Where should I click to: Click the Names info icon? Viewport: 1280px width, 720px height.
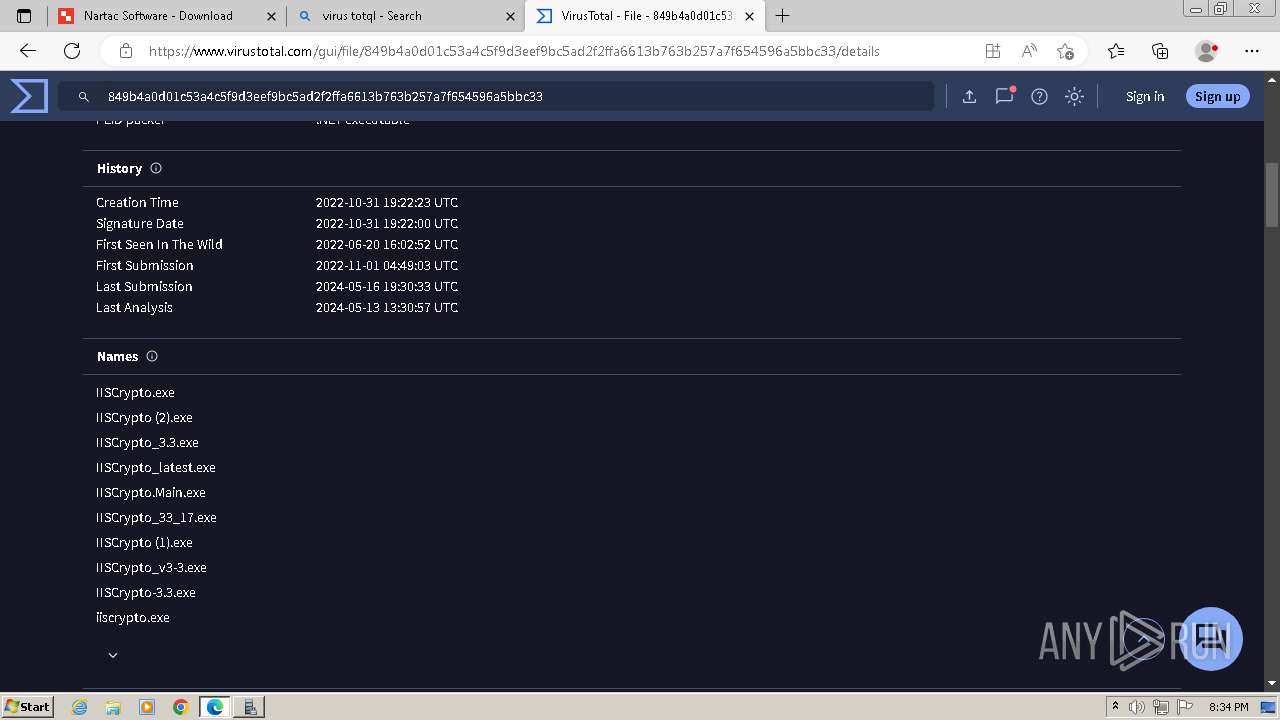click(x=152, y=356)
